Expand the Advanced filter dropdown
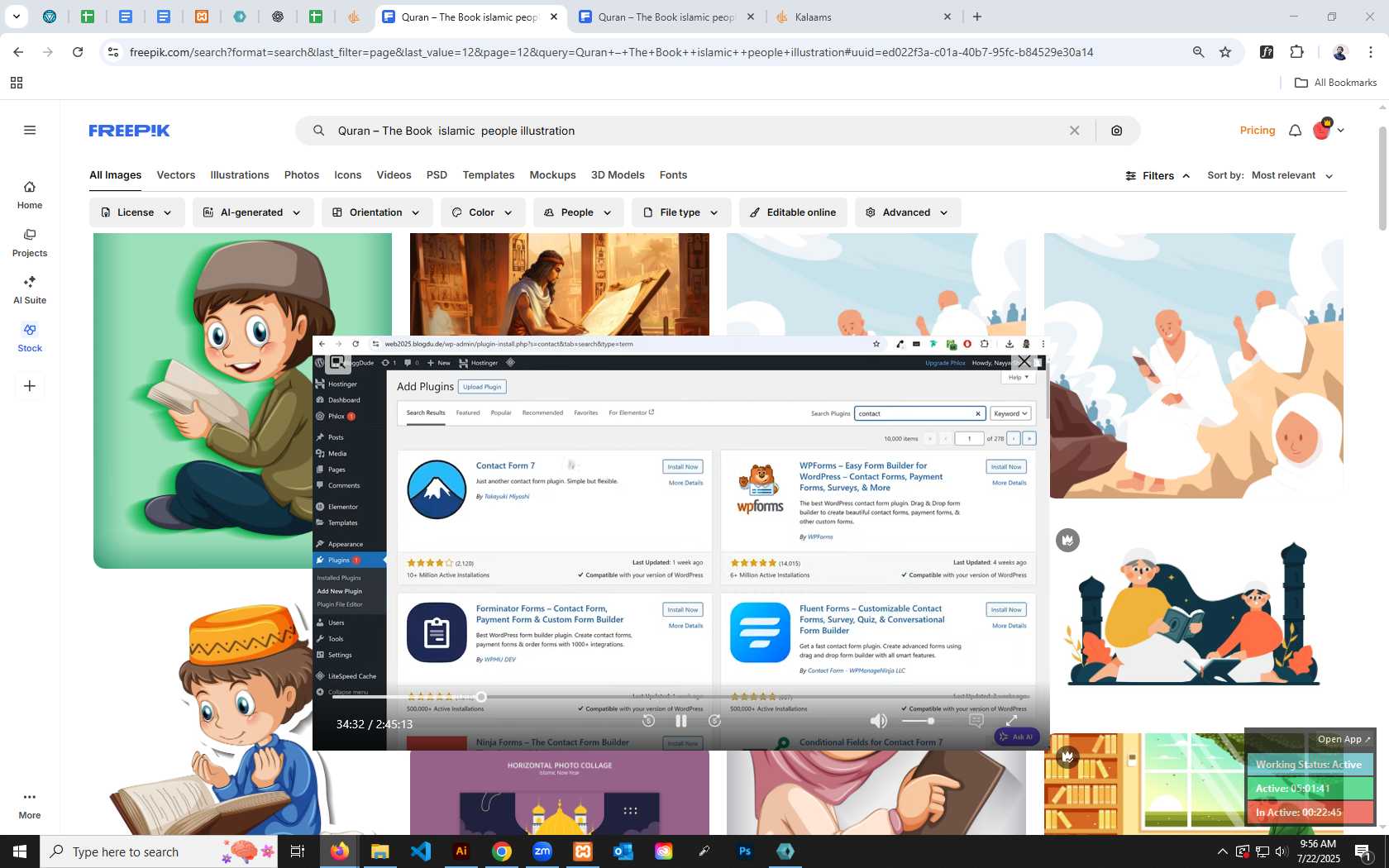 (x=908, y=212)
